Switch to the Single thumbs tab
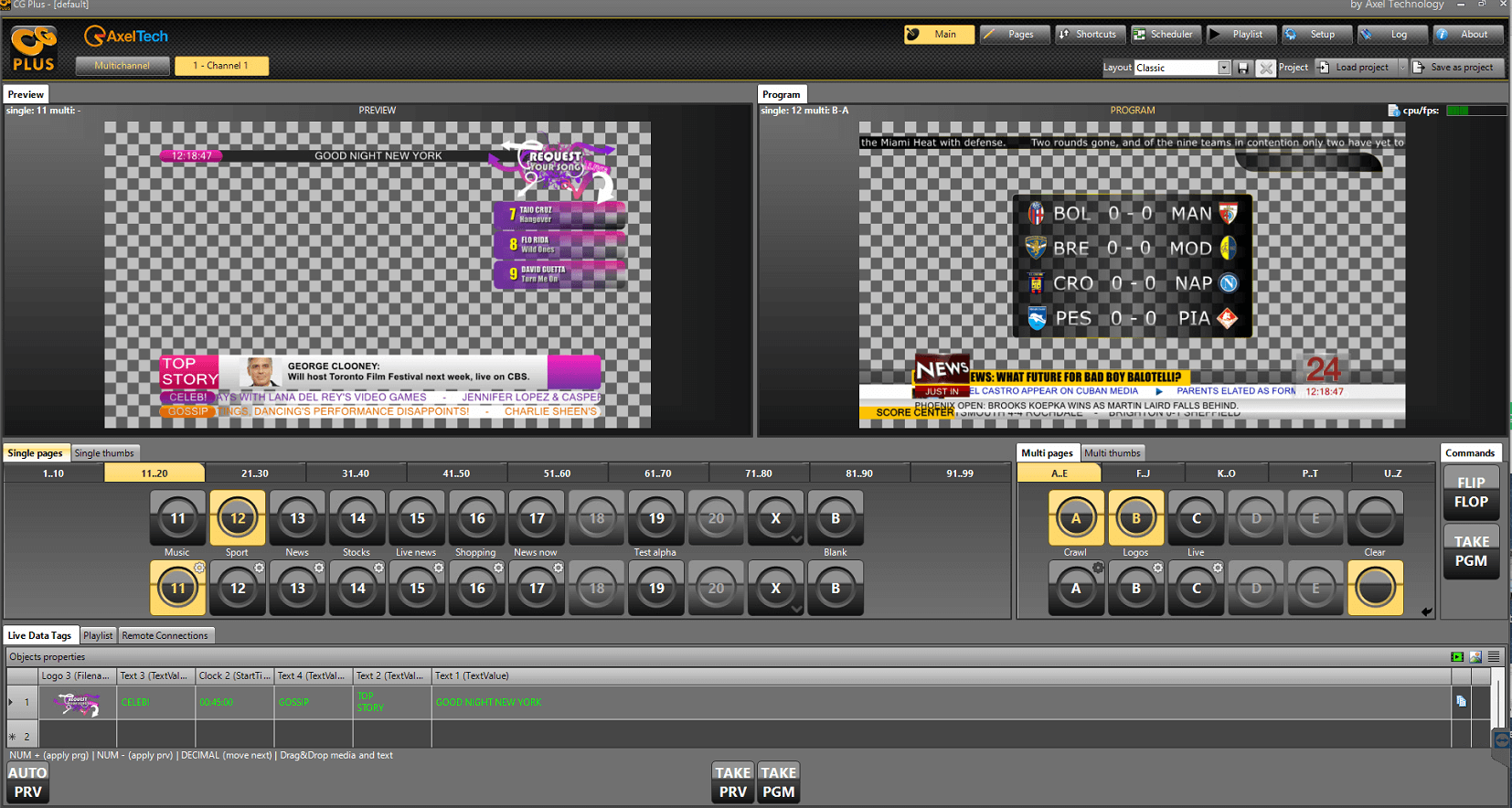This screenshot has height=808, width=1512. (104, 453)
